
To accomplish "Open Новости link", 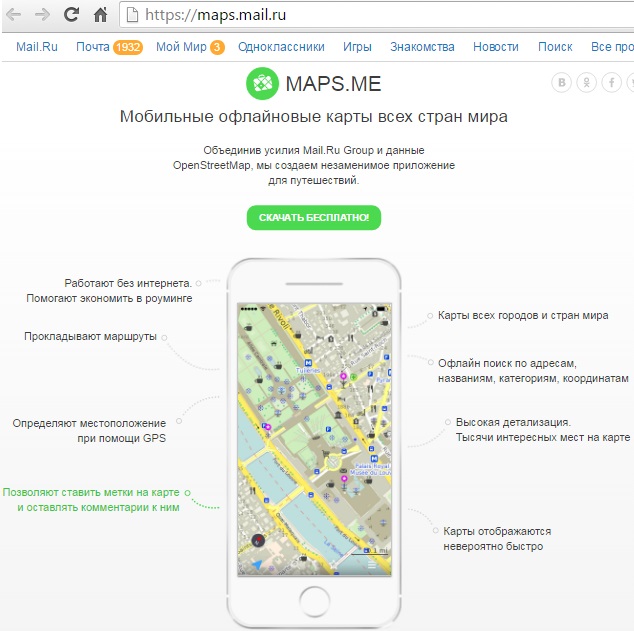I will (496, 47).
